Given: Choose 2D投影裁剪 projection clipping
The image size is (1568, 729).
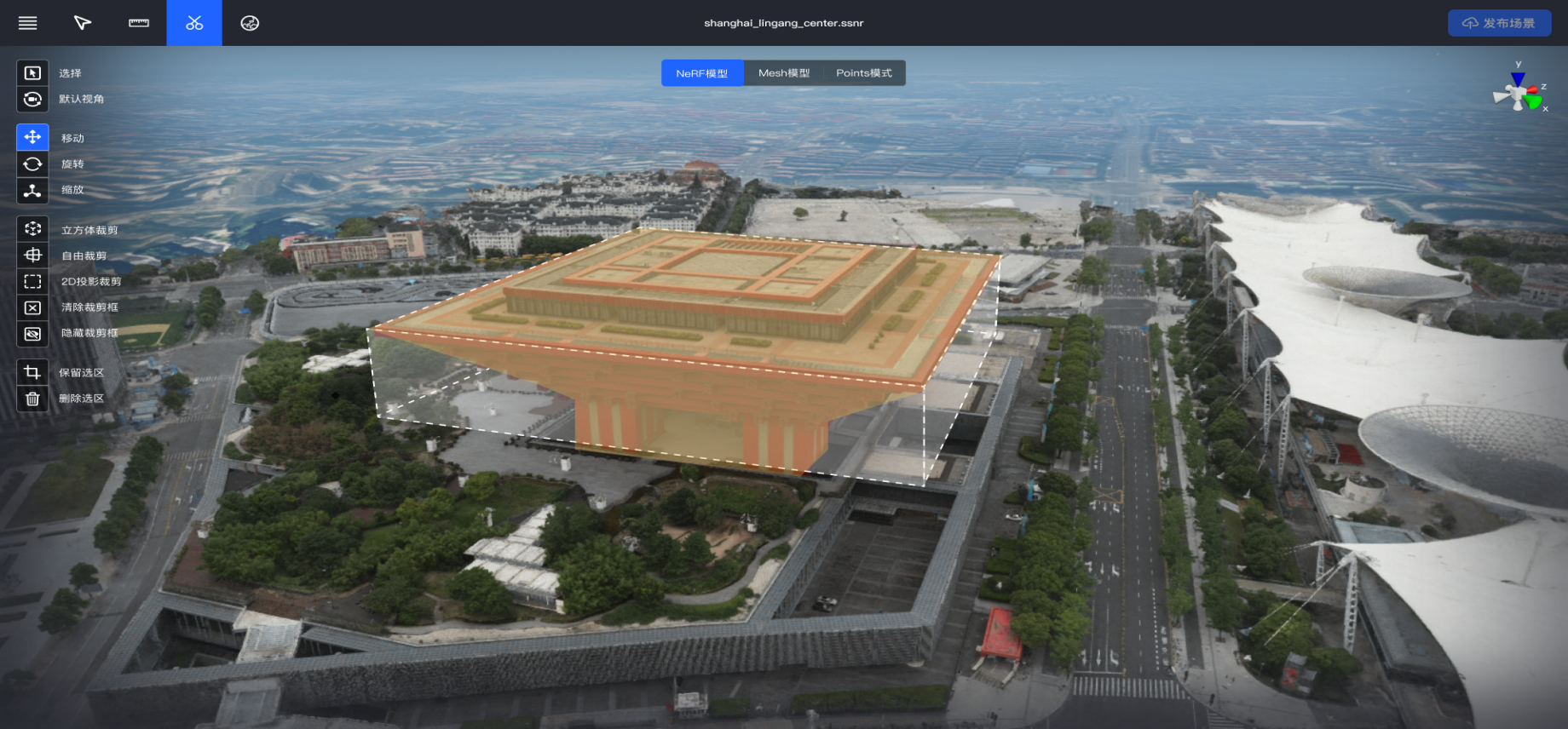Looking at the screenshot, I should [x=32, y=281].
